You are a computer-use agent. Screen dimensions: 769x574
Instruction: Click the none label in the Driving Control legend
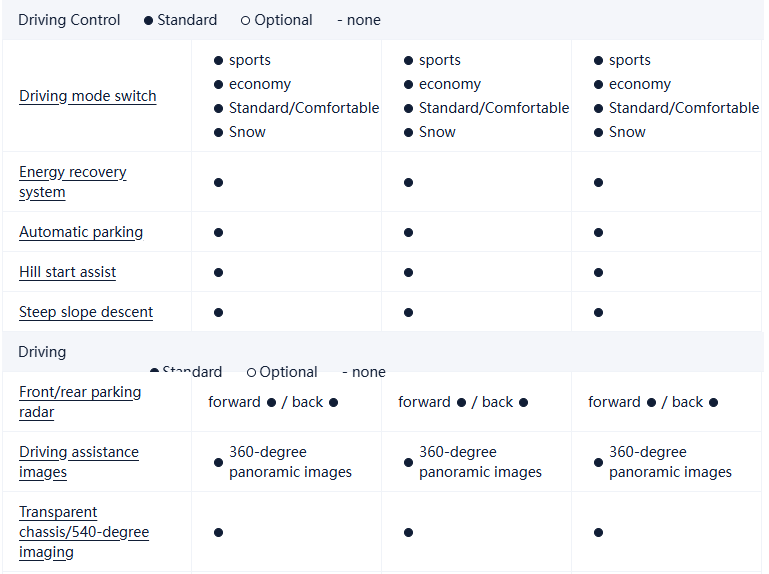coord(363,20)
